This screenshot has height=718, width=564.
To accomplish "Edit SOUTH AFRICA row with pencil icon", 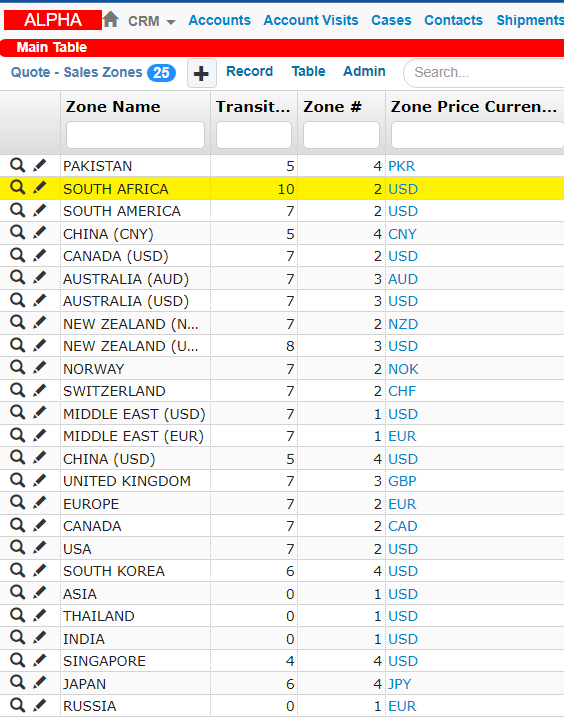I will [x=40, y=187].
